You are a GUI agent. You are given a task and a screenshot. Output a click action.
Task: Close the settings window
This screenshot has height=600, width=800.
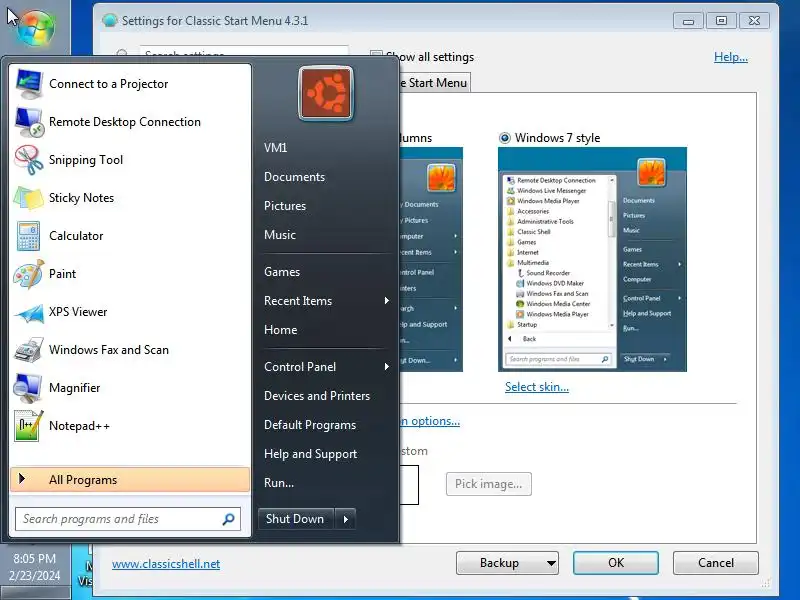click(x=754, y=21)
